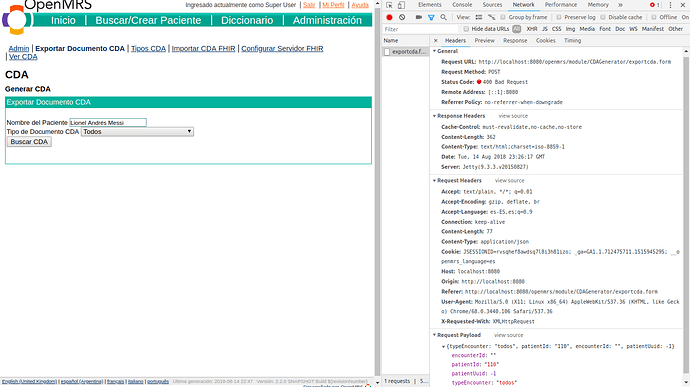690x387 pixels.
Task: Open the Tipos CDA link
Action: tap(148, 48)
